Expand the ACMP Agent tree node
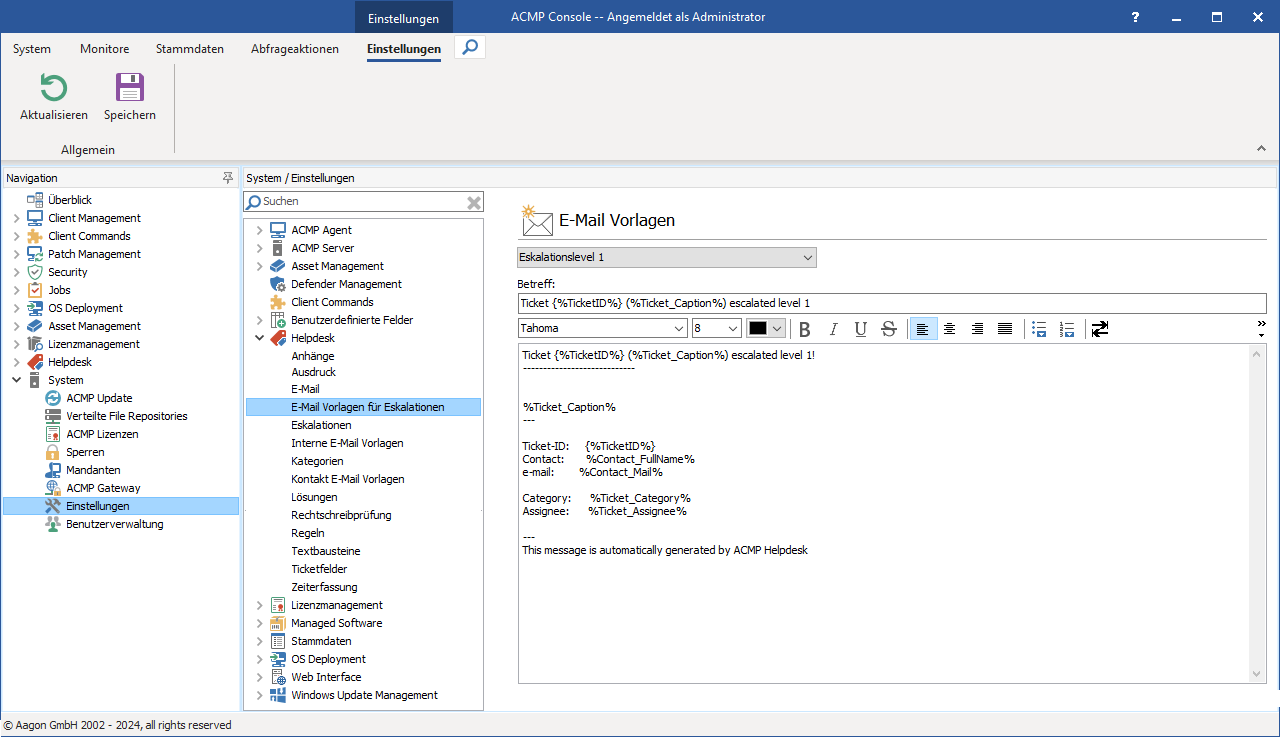 pos(260,230)
